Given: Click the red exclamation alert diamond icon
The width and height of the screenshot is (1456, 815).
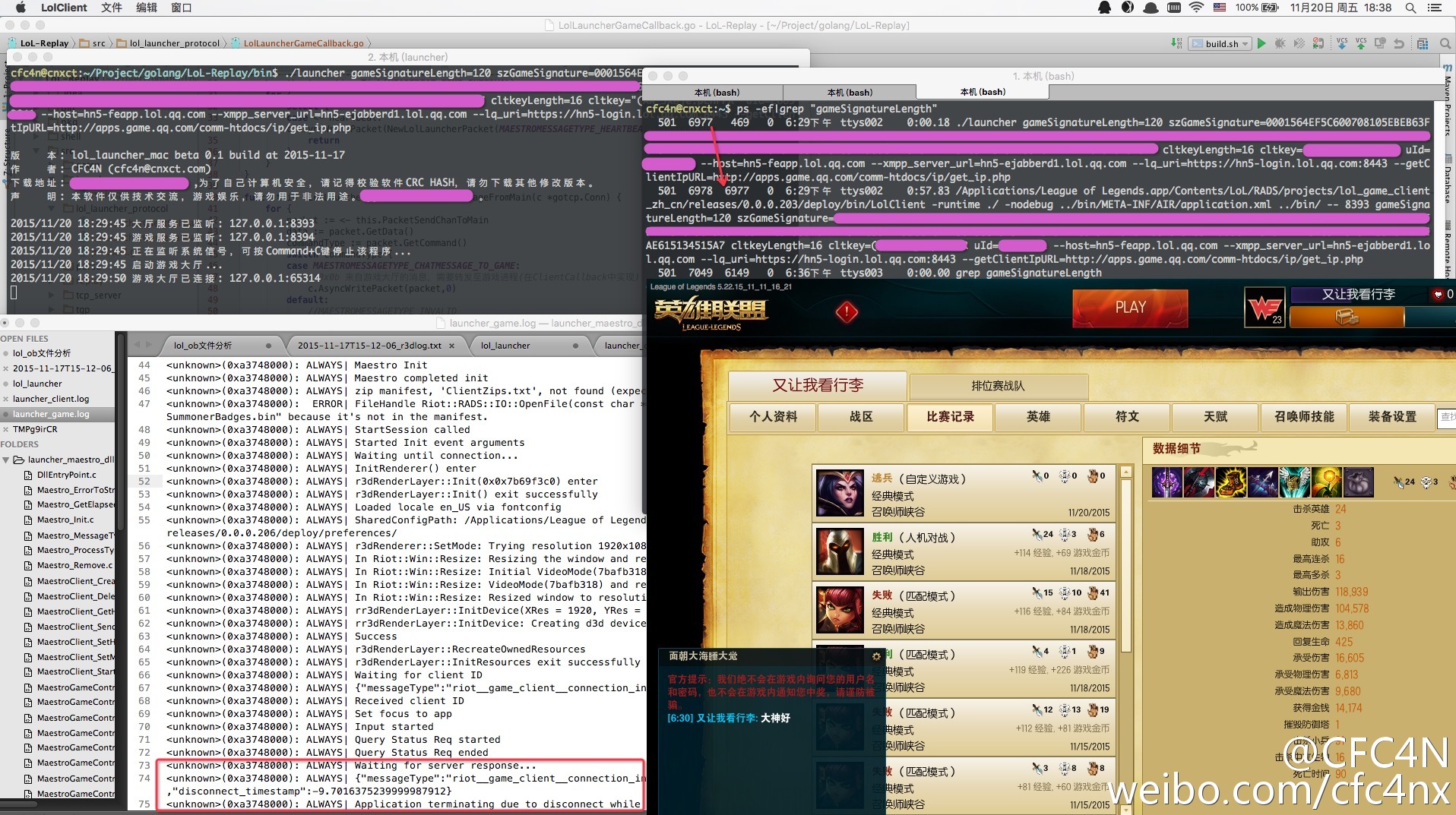Looking at the screenshot, I should 847,311.
